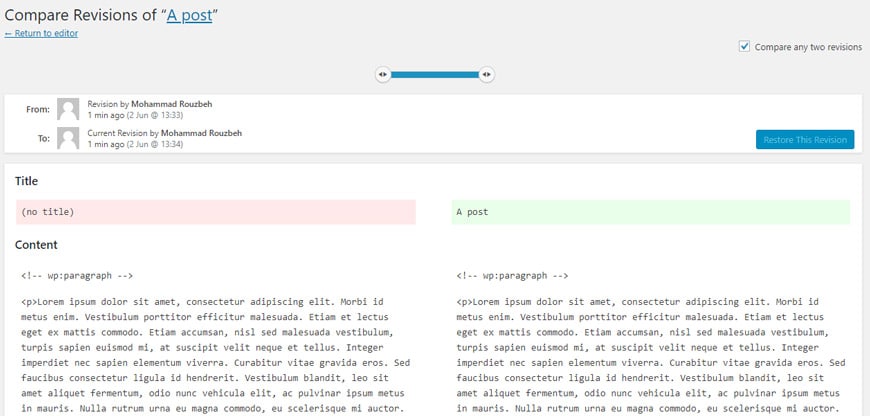Click the right revision slider handle

click(487, 74)
